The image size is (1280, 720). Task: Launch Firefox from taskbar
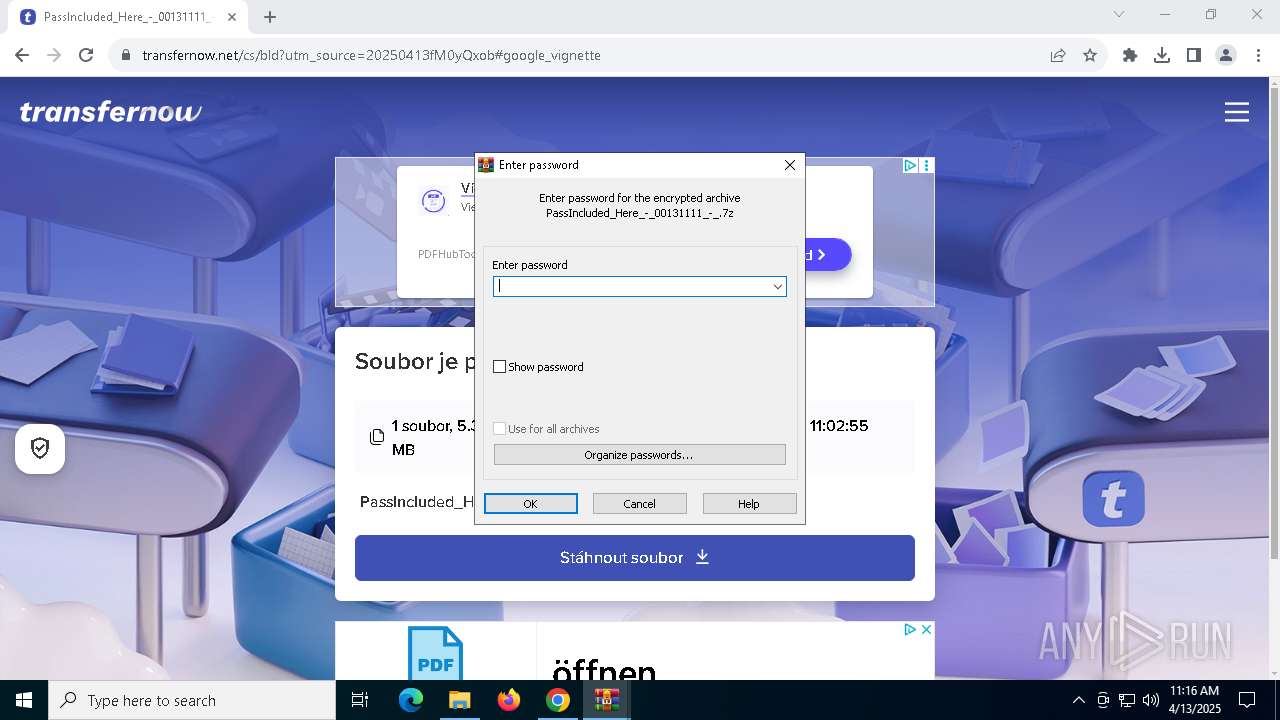[x=509, y=700]
